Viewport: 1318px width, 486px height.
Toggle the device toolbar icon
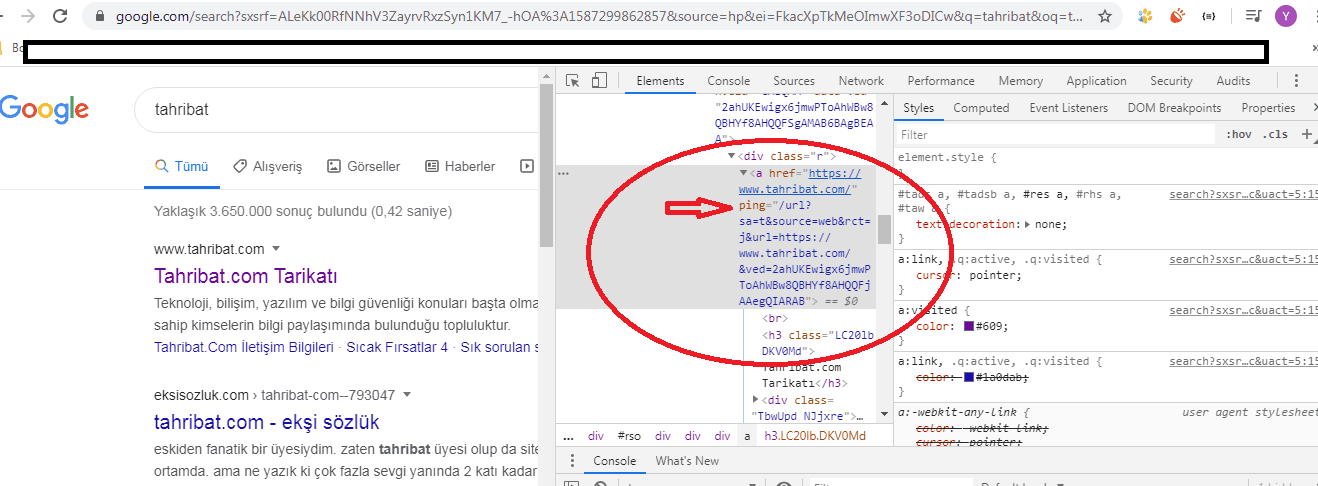tap(599, 81)
